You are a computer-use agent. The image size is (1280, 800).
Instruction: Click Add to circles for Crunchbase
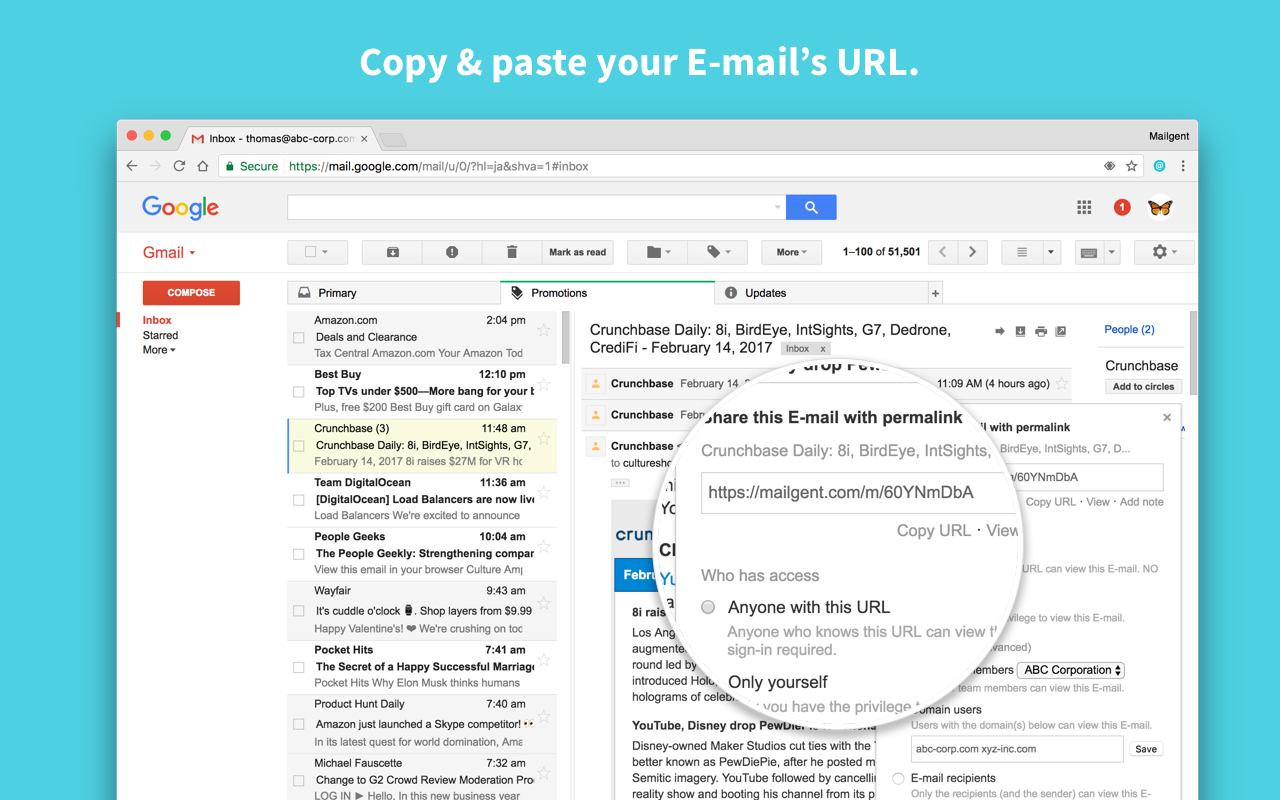point(1143,386)
